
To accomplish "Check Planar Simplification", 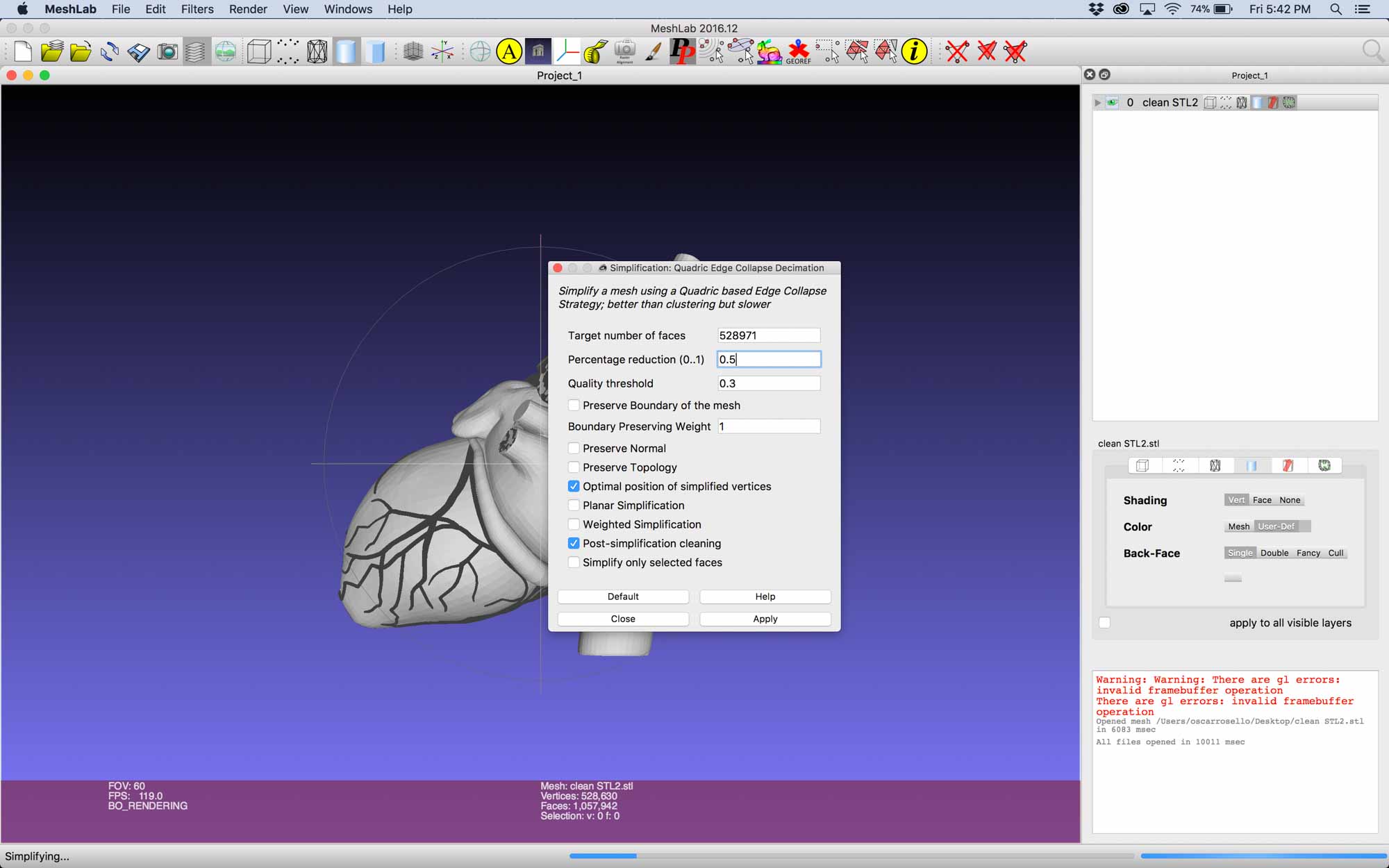I will pos(574,506).
